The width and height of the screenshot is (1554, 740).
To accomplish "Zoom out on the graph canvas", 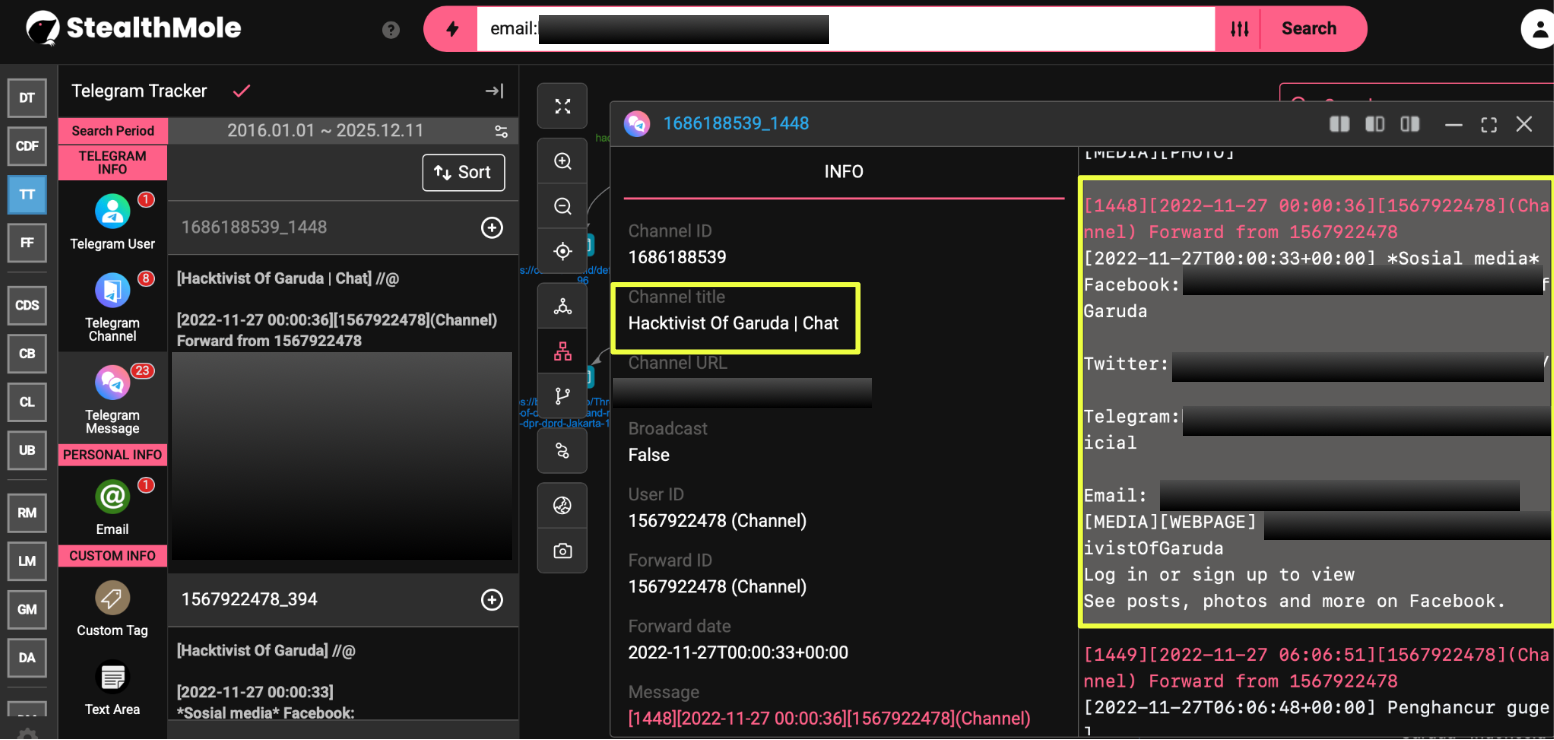I will [x=563, y=206].
